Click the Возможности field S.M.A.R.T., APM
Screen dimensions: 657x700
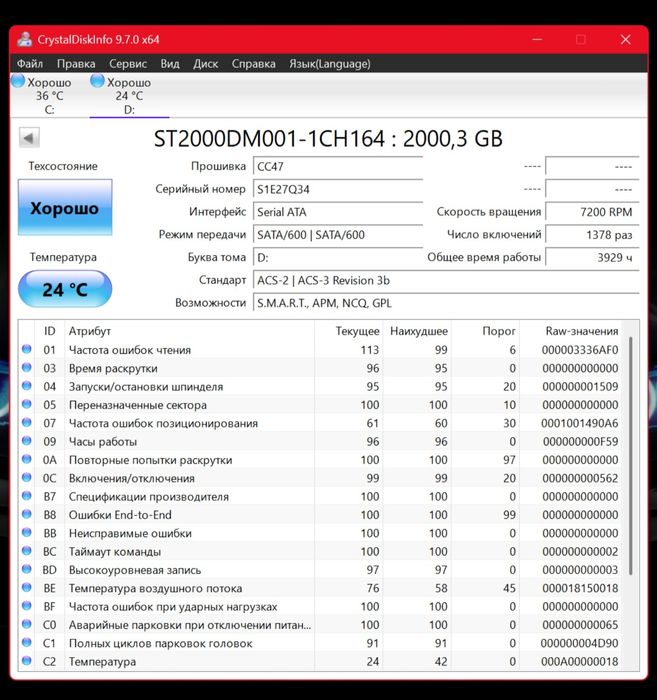(x=446, y=303)
